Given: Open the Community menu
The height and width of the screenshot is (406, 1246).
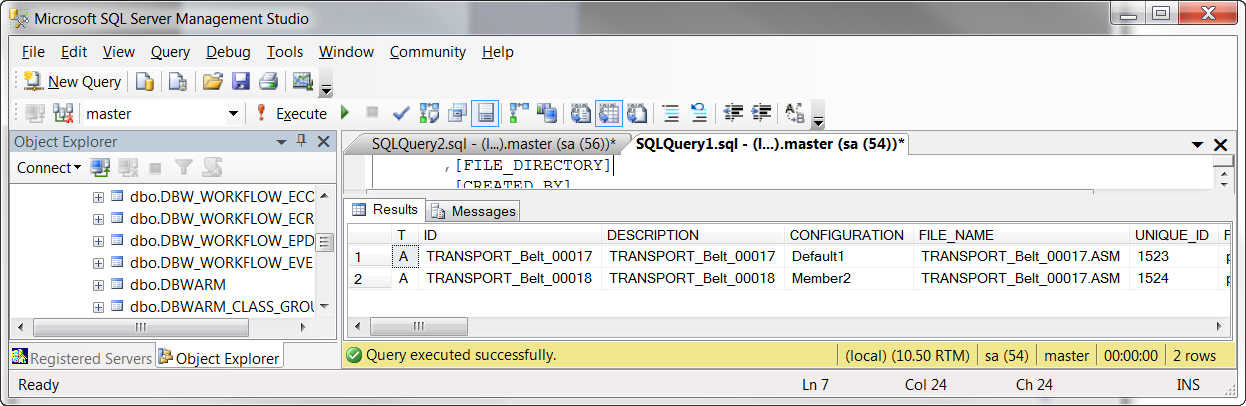Looking at the screenshot, I should click(428, 52).
